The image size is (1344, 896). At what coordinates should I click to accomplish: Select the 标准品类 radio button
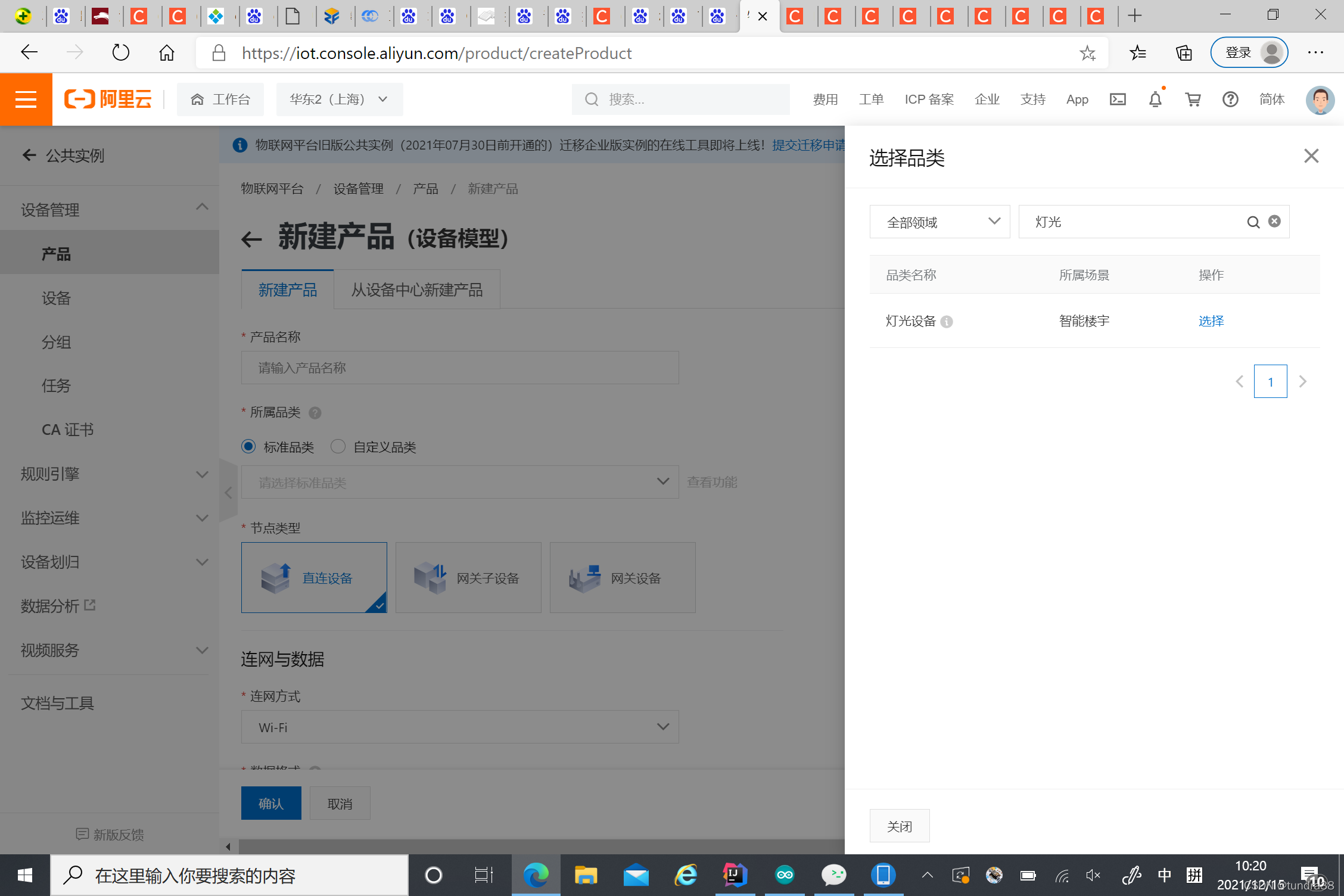248,446
